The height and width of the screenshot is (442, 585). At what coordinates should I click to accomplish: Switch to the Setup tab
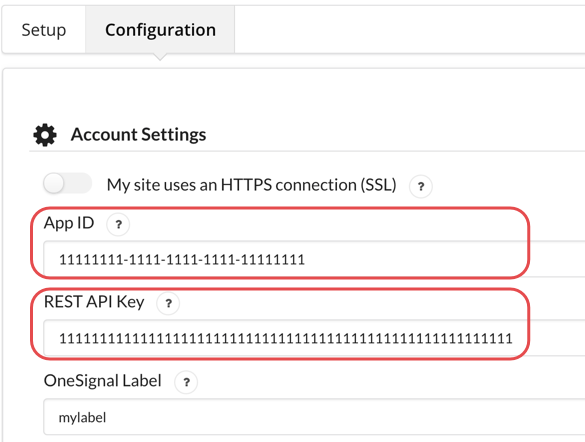[x=44, y=30]
